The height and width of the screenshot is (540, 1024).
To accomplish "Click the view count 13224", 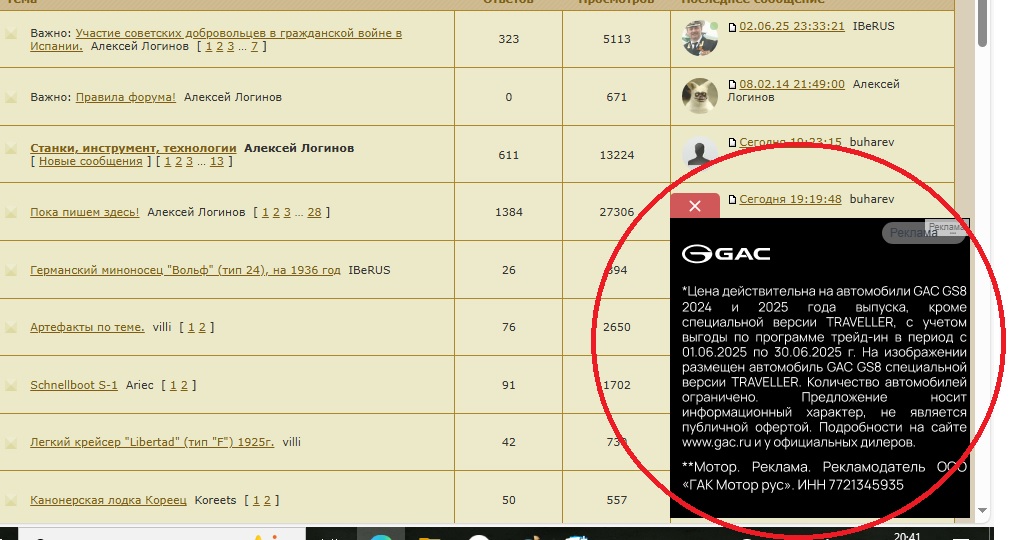I will point(616,155).
